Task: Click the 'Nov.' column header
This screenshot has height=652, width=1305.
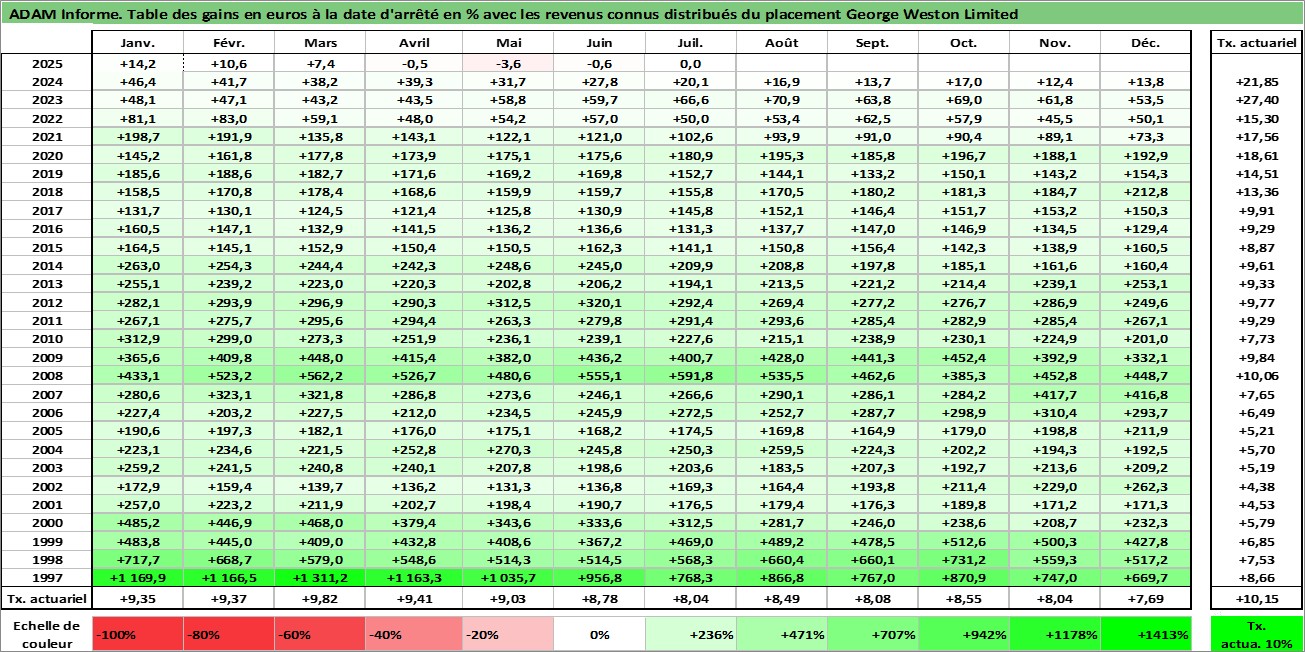Action: 1056,43
